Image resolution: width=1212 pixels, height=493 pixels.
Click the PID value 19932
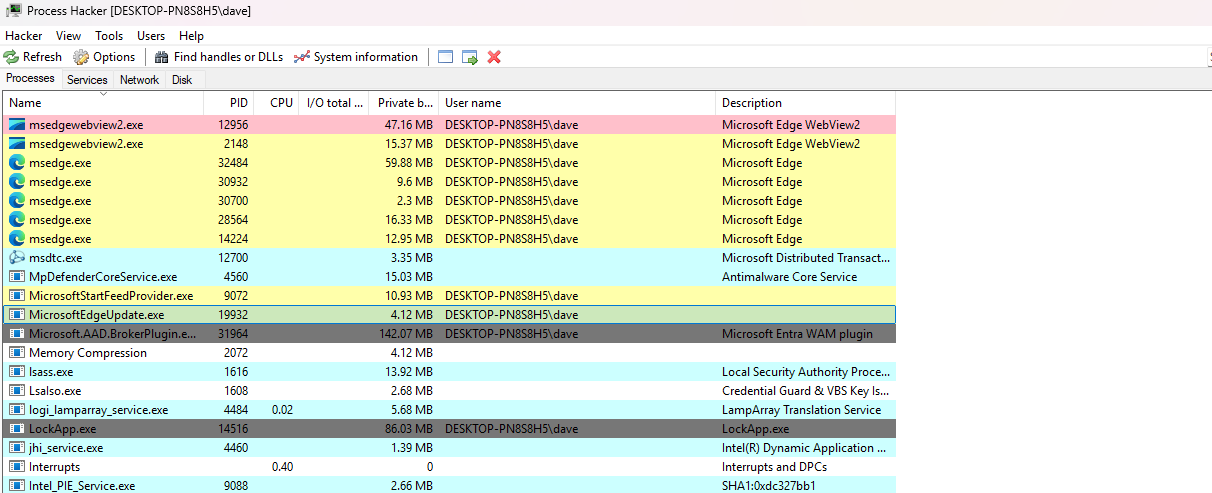pyautogui.click(x=232, y=315)
